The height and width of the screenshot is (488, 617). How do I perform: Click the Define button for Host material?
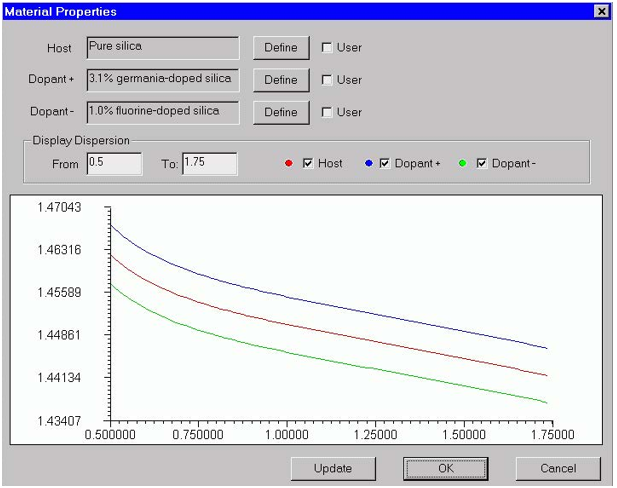[x=281, y=48]
